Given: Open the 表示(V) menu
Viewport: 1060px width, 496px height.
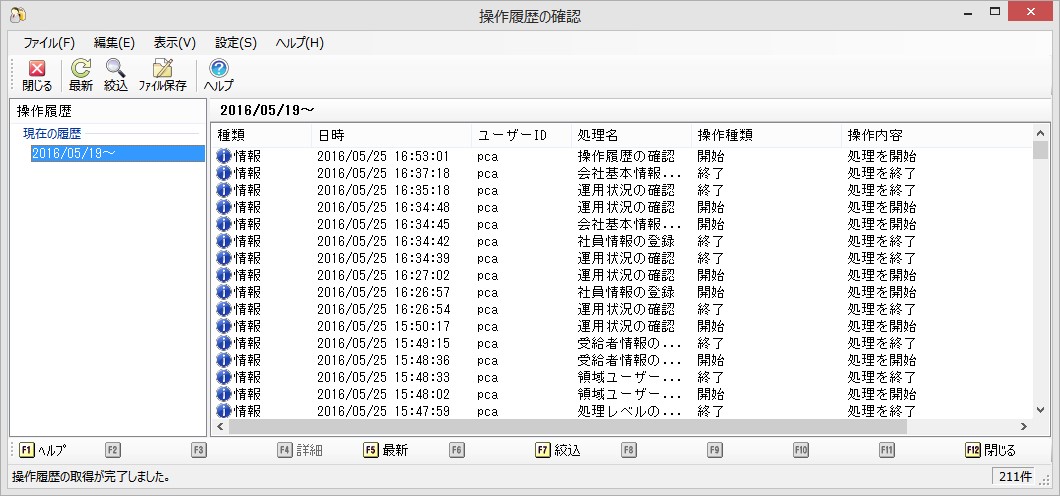Looking at the screenshot, I should [174, 43].
